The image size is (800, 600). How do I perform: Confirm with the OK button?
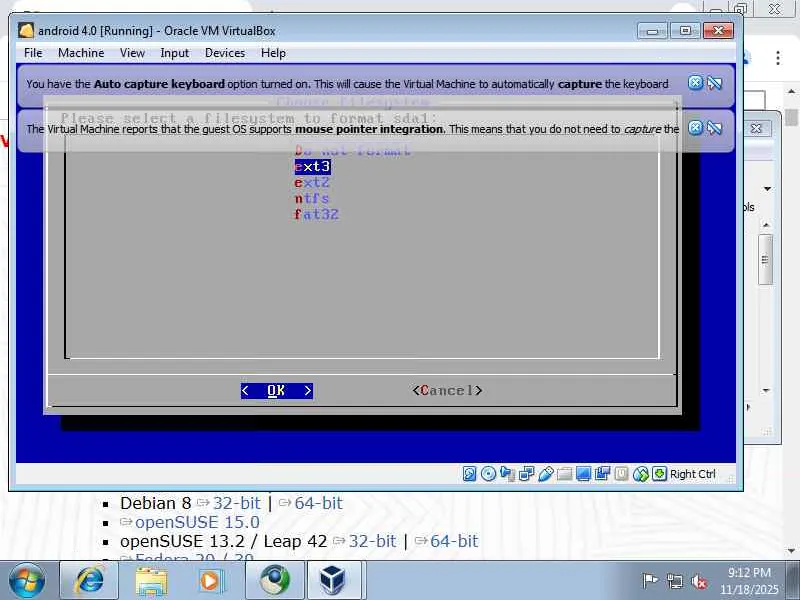click(277, 391)
